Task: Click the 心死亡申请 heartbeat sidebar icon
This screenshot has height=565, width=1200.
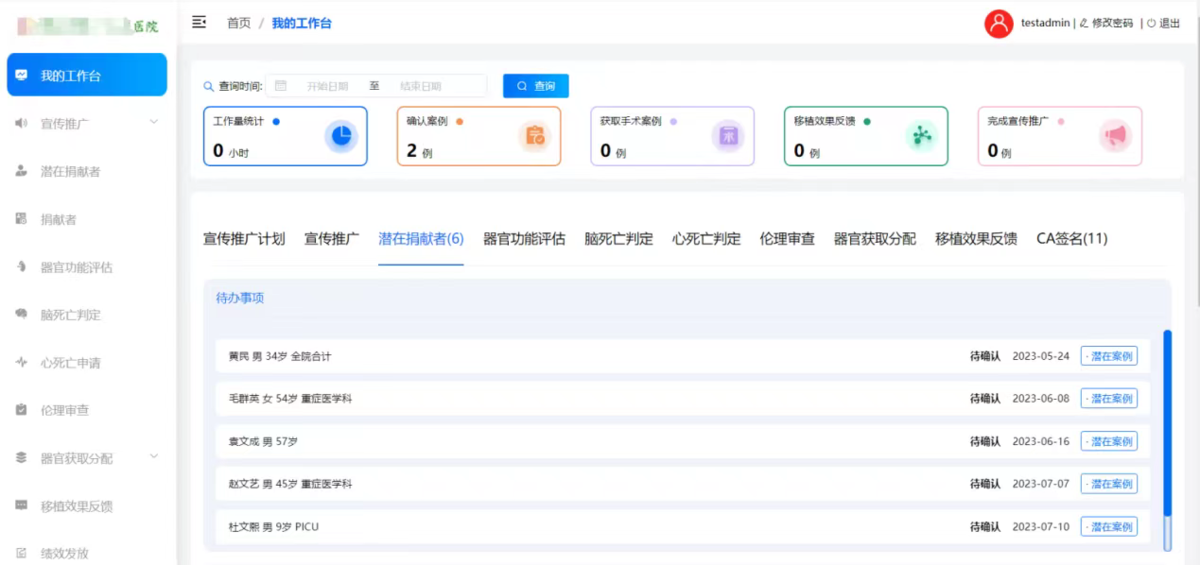Action: pos(21,362)
